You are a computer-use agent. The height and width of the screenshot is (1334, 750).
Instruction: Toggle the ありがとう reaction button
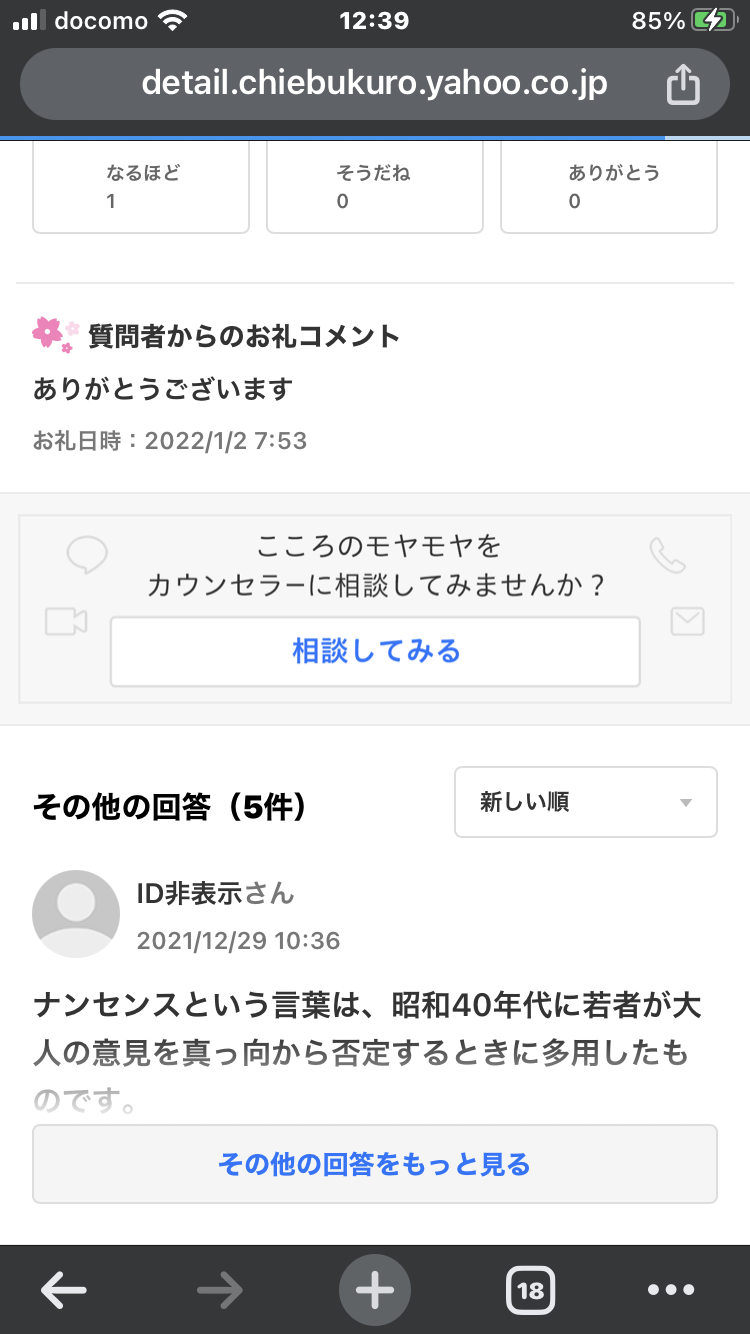click(x=608, y=187)
